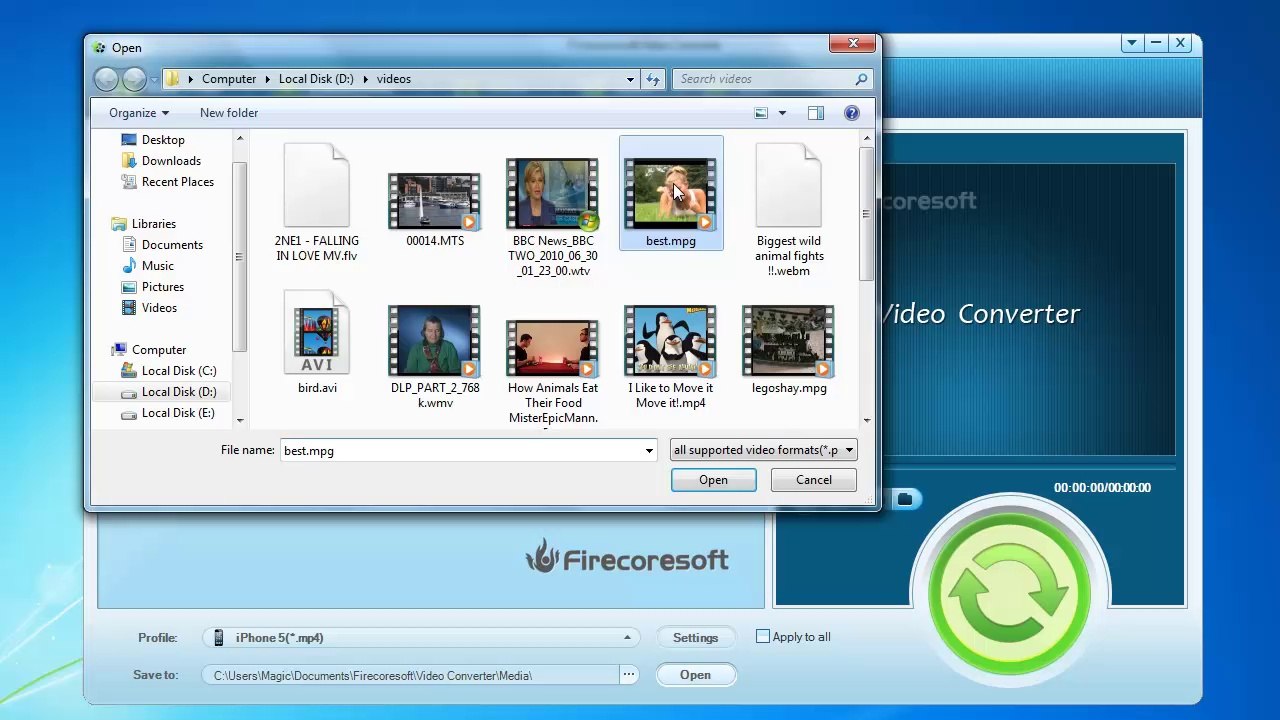Image resolution: width=1280 pixels, height=720 pixels.
Task: Enable the Apply to all checkbox
Action: pyautogui.click(x=763, y=637)
